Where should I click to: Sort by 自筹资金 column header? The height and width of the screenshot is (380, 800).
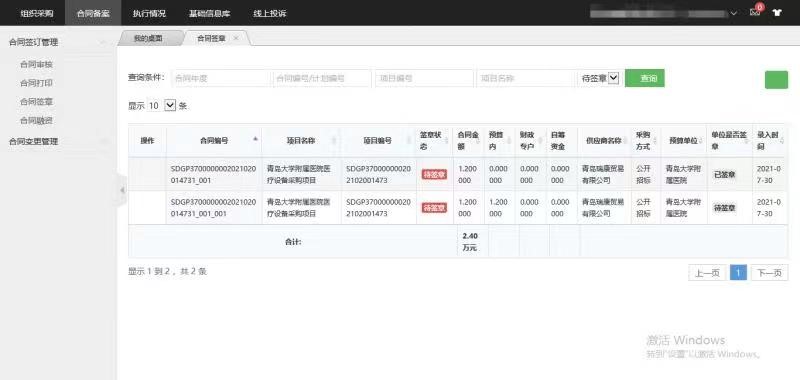pyautogui.click(x=561, y=140)
